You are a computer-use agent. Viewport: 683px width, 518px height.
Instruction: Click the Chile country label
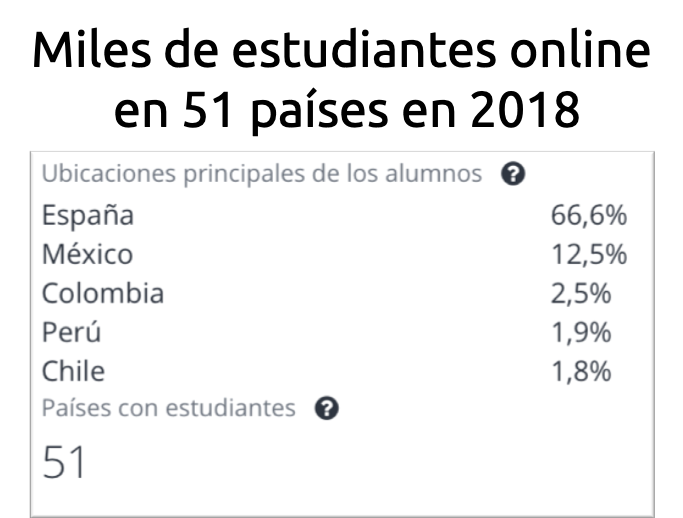click(73, 371)
